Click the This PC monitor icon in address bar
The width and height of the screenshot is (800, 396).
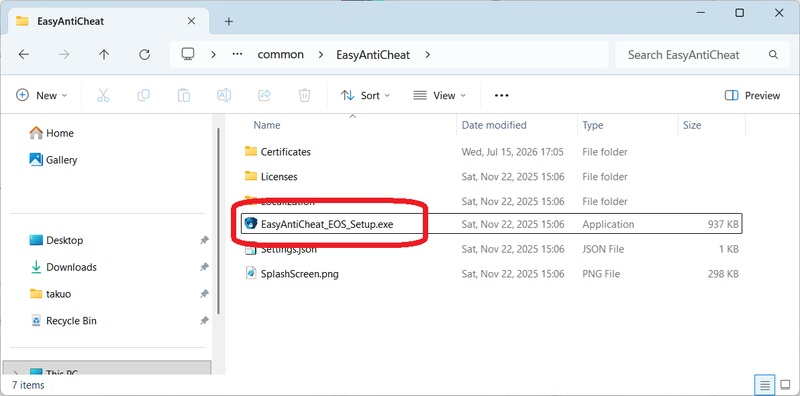188,54
